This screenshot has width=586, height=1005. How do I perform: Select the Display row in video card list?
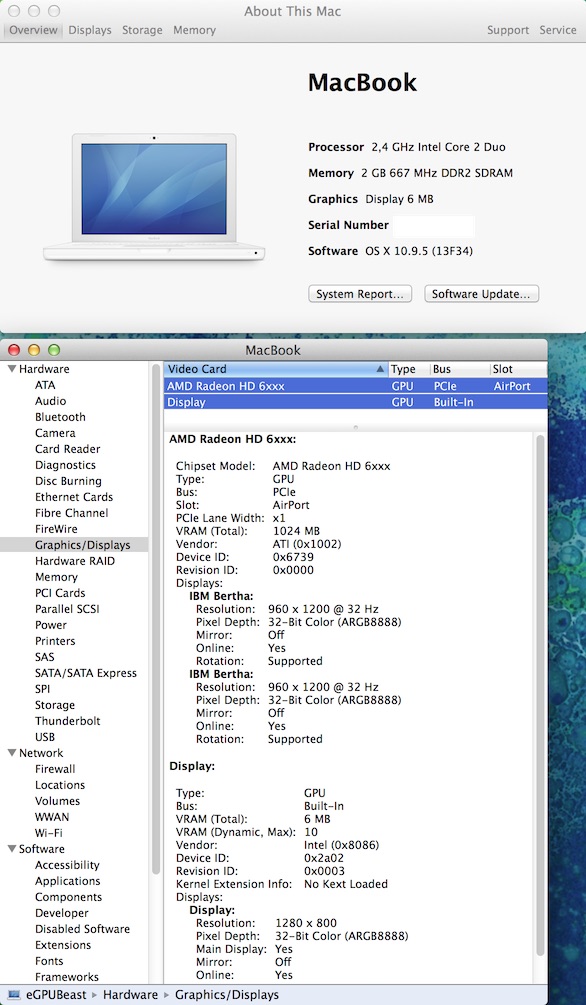[x=356, y=403]
